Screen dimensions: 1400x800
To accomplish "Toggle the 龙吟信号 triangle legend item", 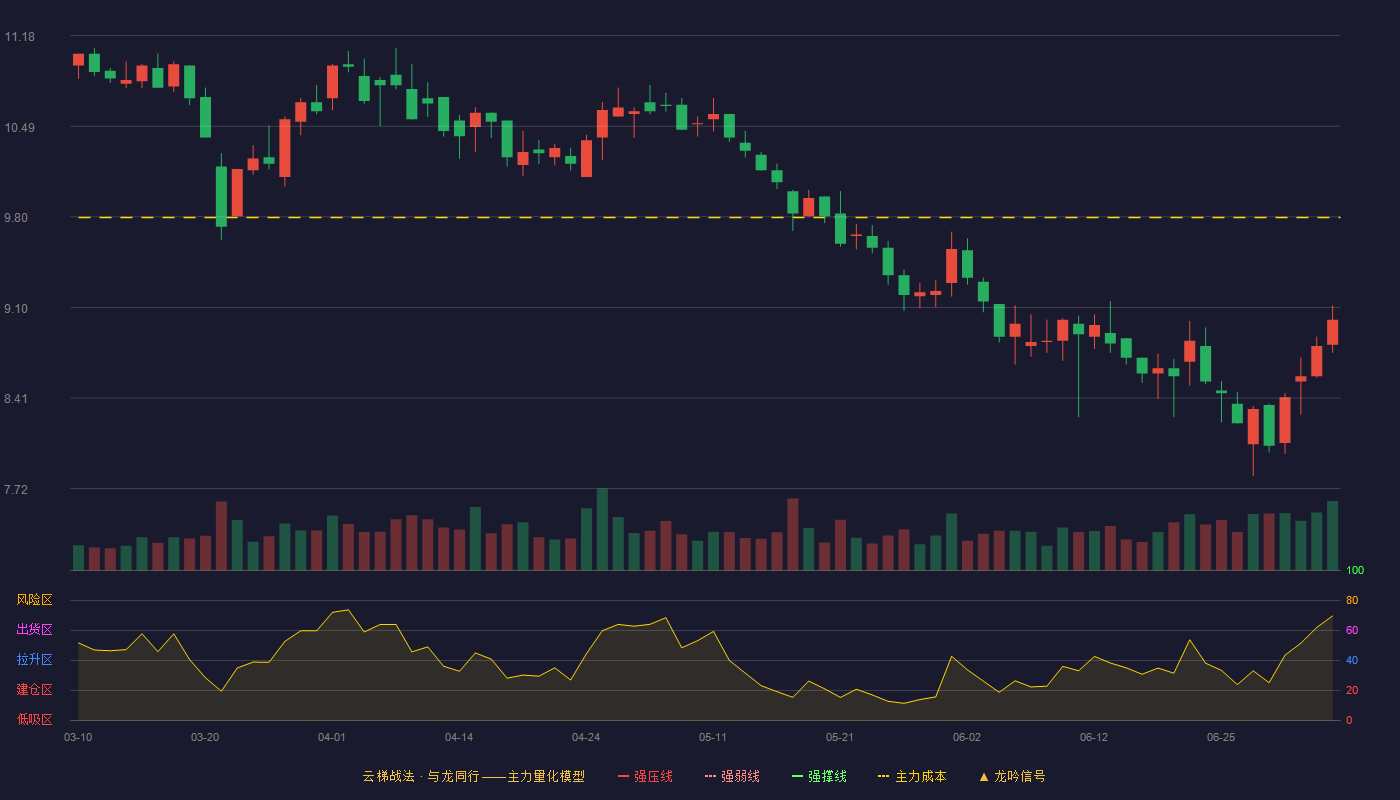I will click(x=1012, y=776).
